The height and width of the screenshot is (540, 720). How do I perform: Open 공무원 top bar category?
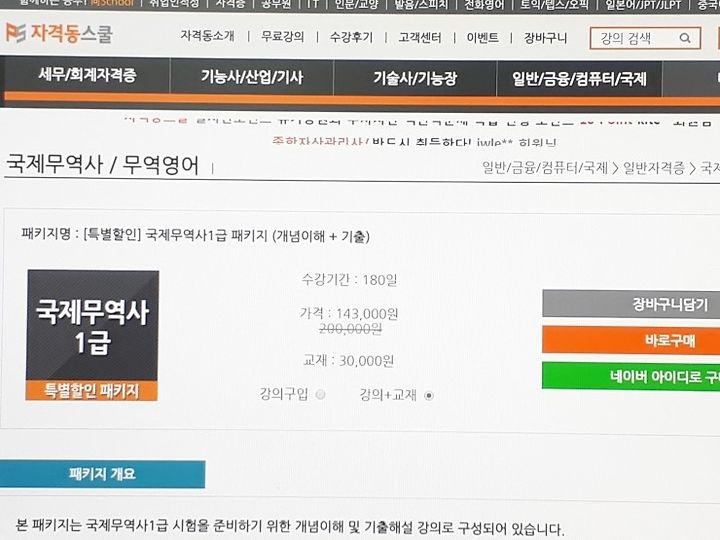[276, 4]
